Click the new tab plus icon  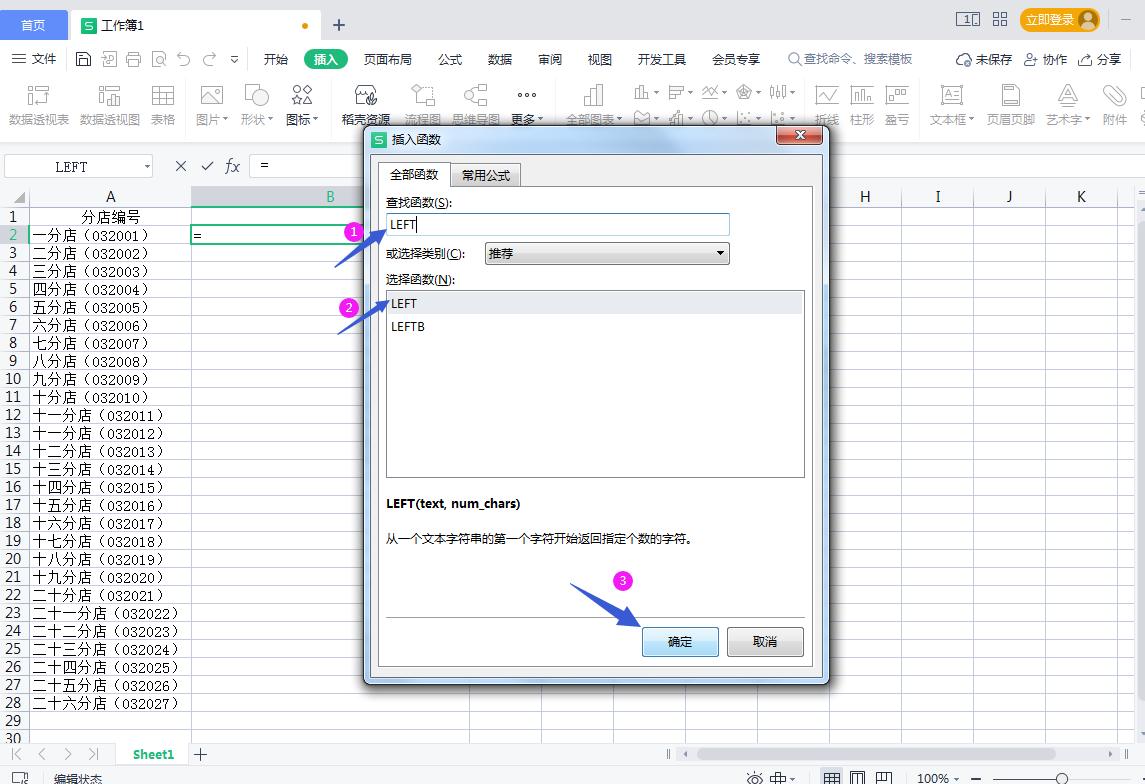[x=339, y=25]
